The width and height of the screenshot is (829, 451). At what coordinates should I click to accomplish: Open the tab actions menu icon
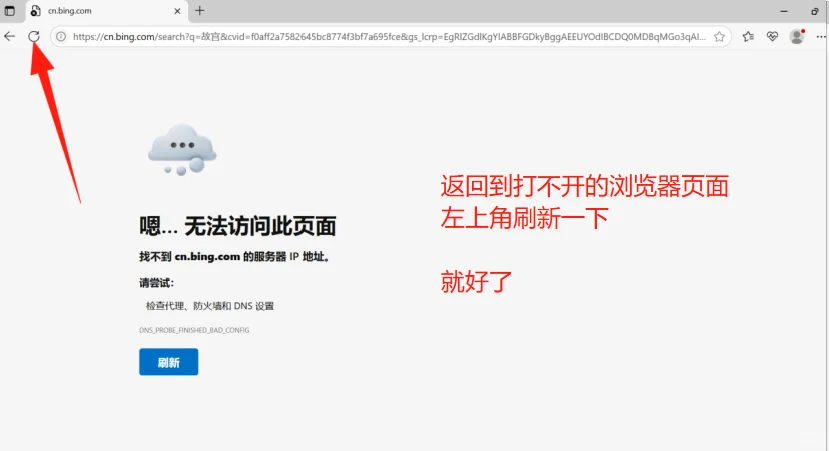click(10, 11)
